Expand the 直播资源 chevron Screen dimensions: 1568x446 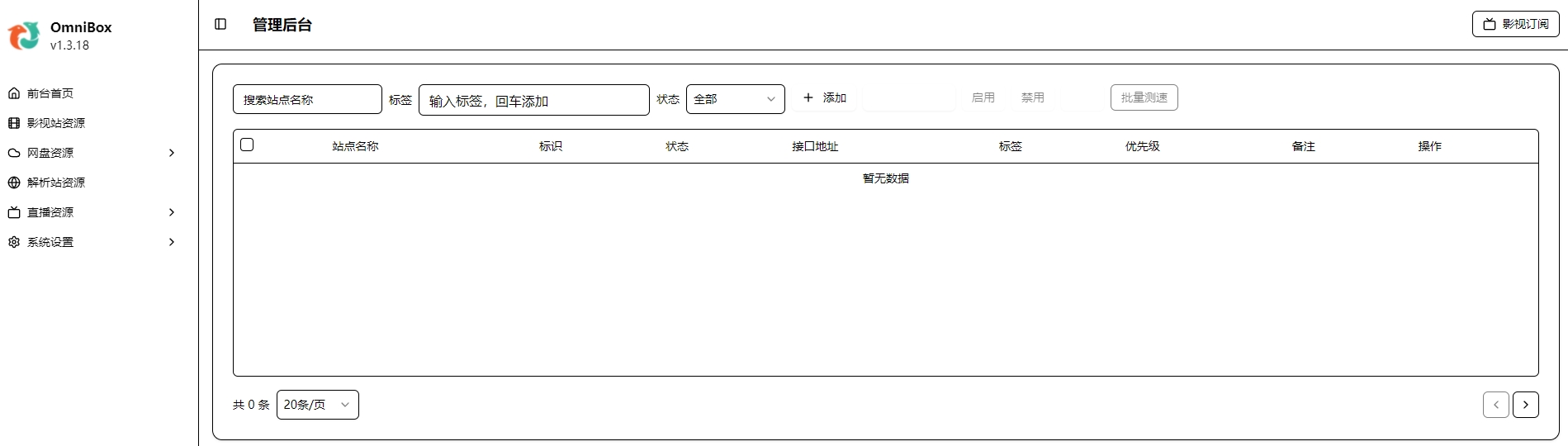(172, 212)
